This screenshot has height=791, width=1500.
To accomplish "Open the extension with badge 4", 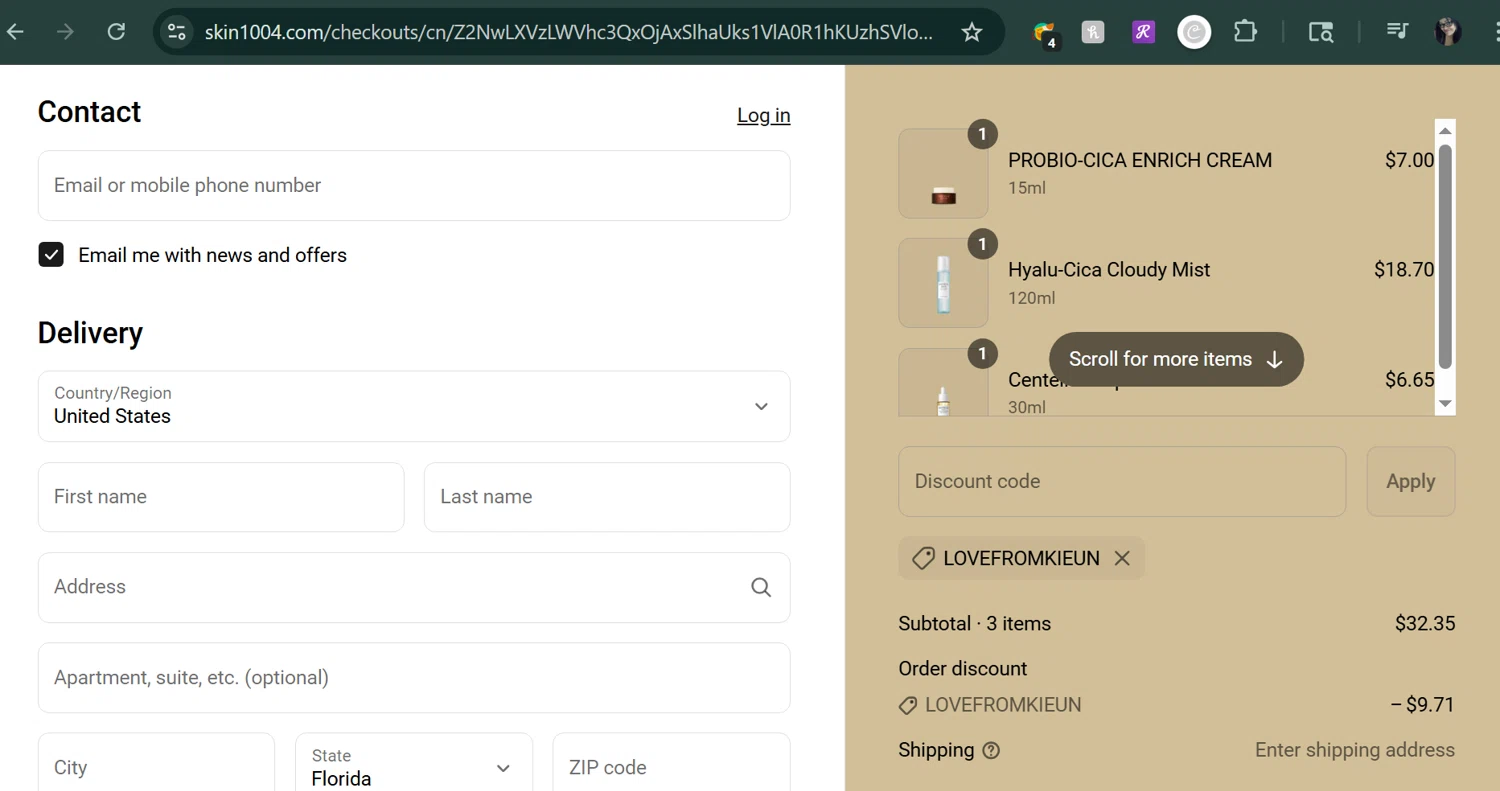I will click(1045, 33).
